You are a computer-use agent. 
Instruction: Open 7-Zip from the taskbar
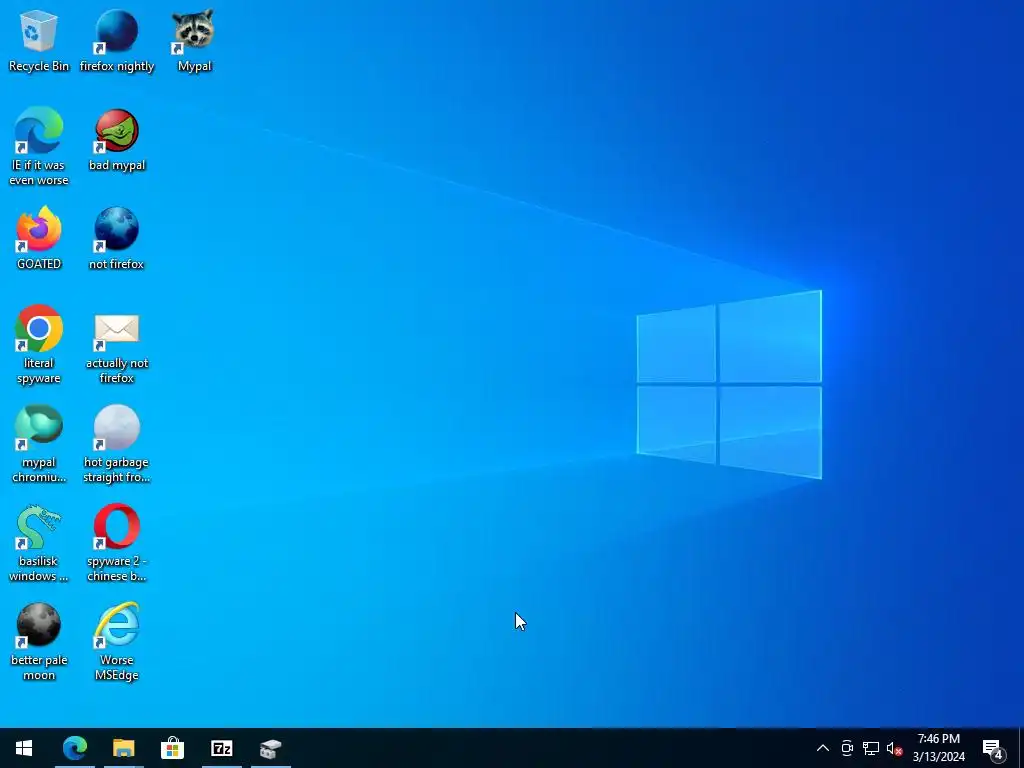click(221, 748)
